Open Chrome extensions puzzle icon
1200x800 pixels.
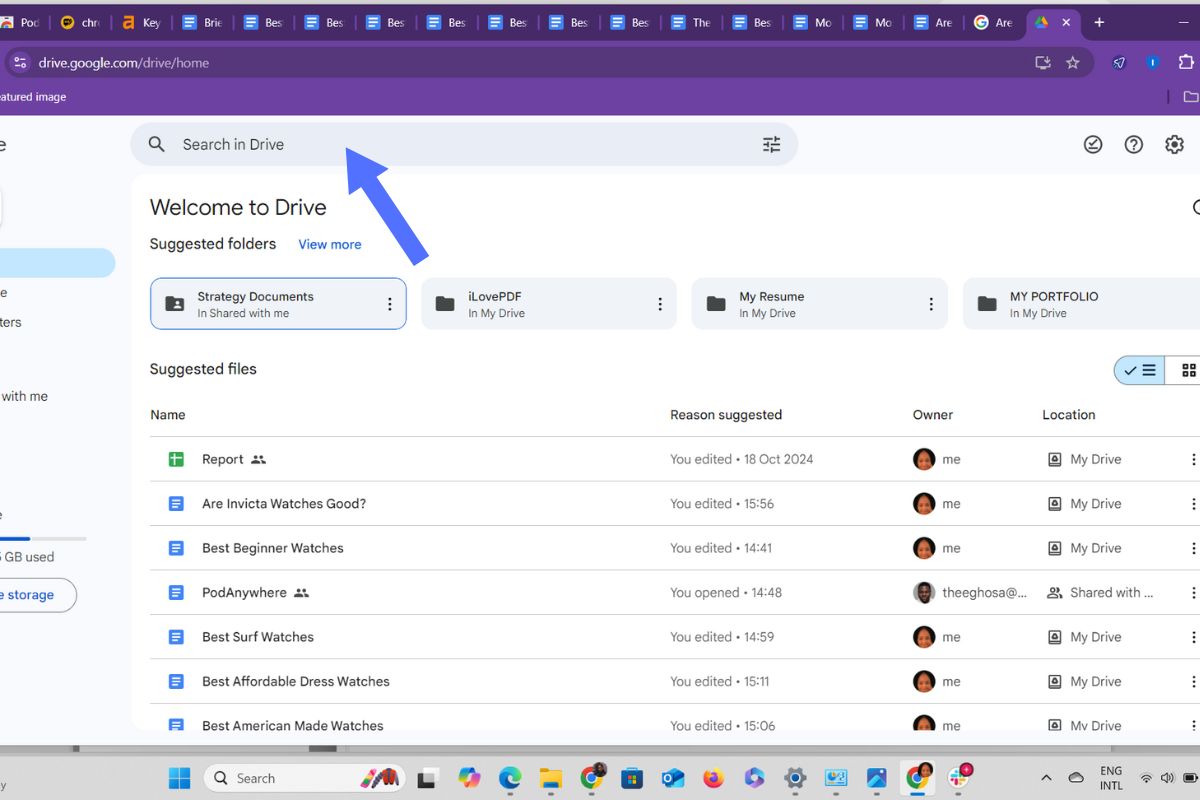click(x=1187, y=62)
